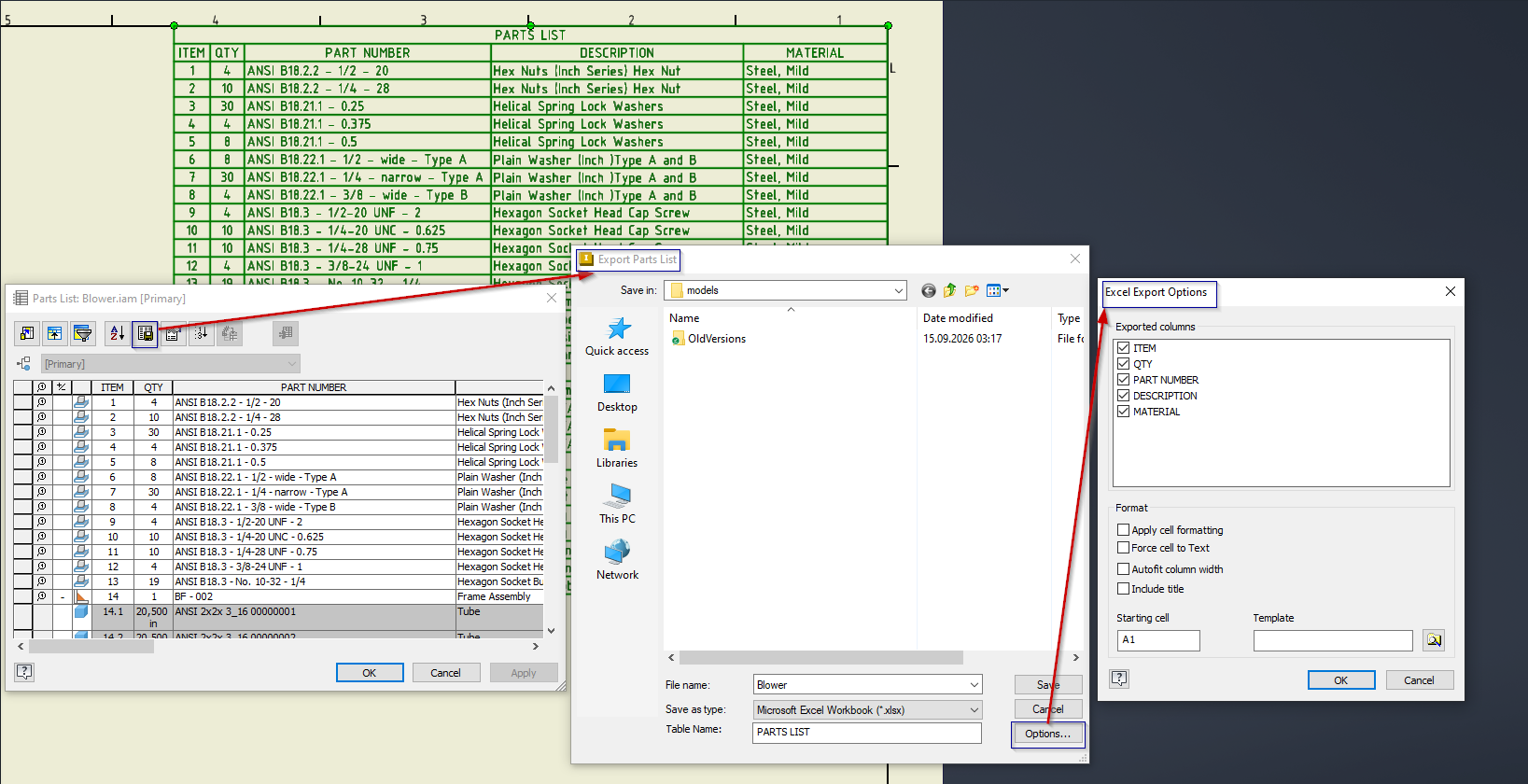The image size is (1528, 784).
Task: Click the Export parts list icon
Action: pos(145,333)
